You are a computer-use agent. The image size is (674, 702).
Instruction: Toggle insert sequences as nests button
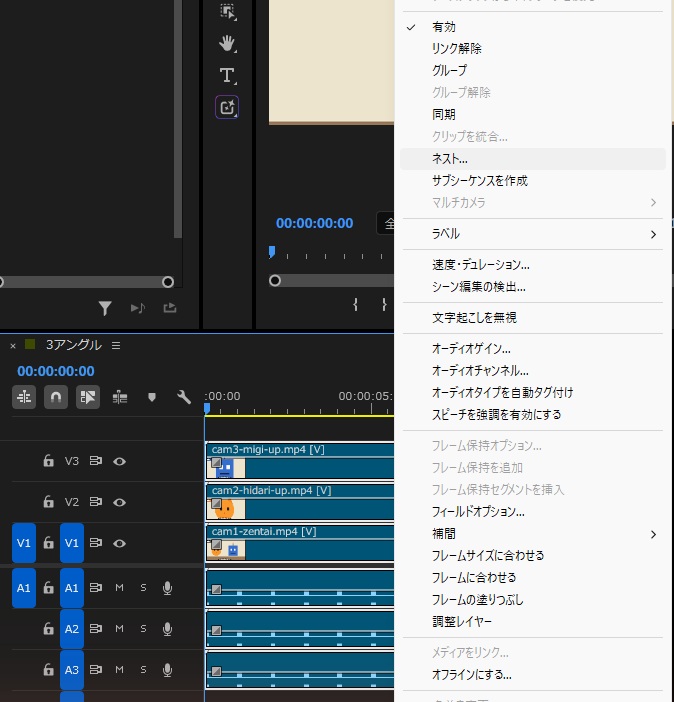[24, 397]
